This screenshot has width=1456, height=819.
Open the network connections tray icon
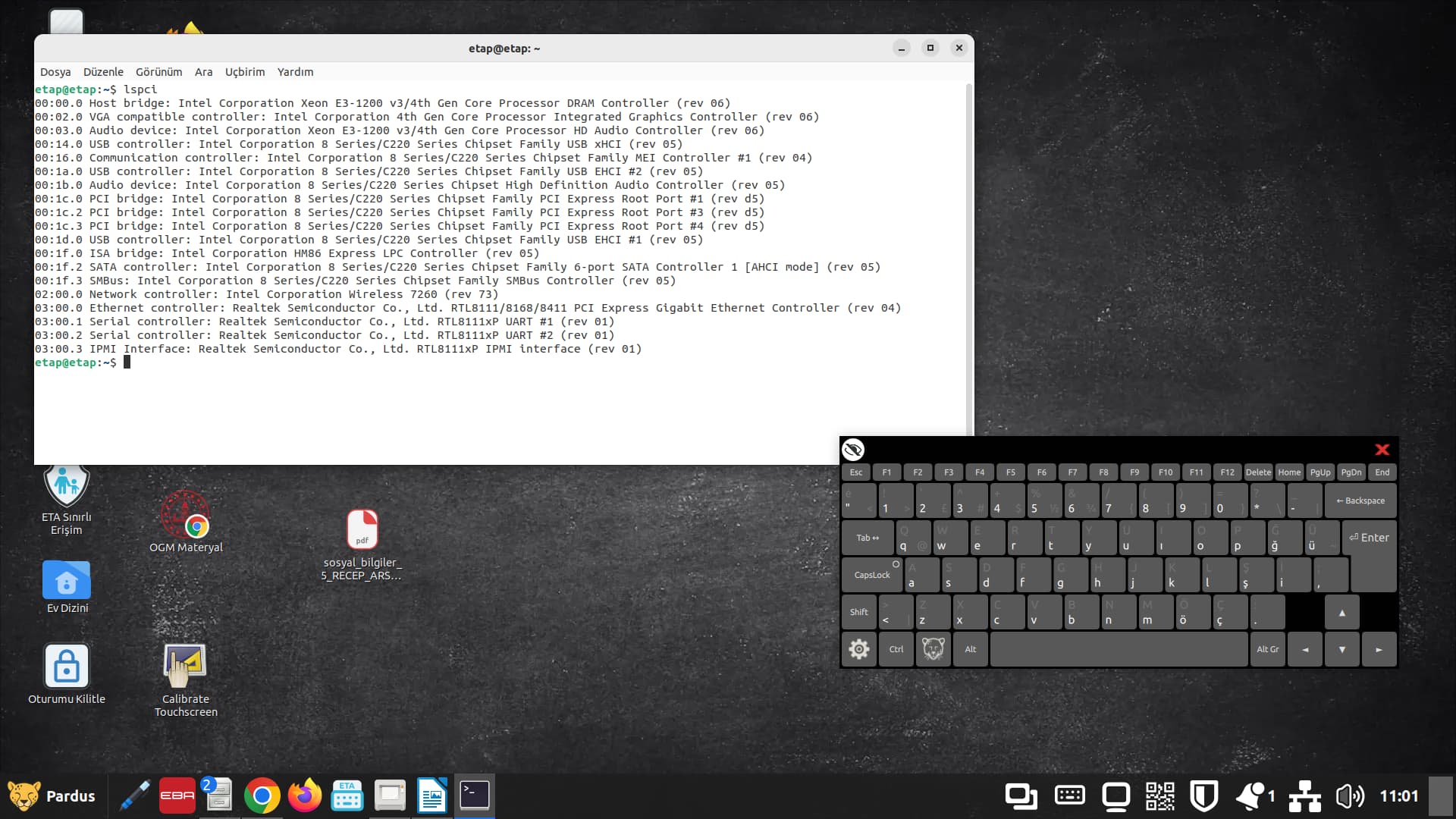point(1304,795)
